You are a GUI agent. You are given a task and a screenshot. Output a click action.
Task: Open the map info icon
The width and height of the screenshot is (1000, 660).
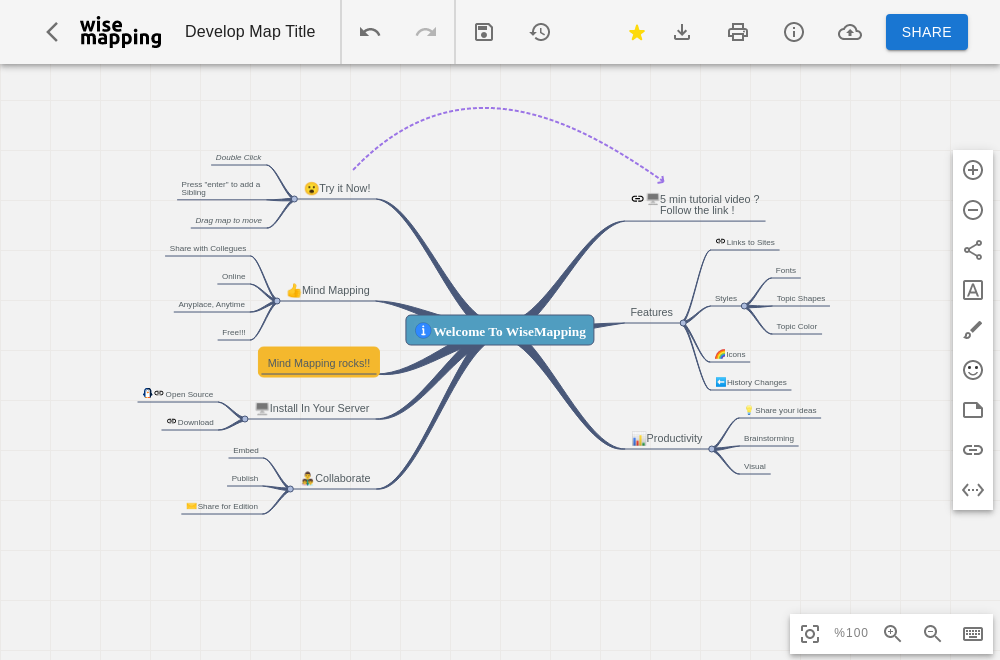pyautogui.click(x=793, y=32)
